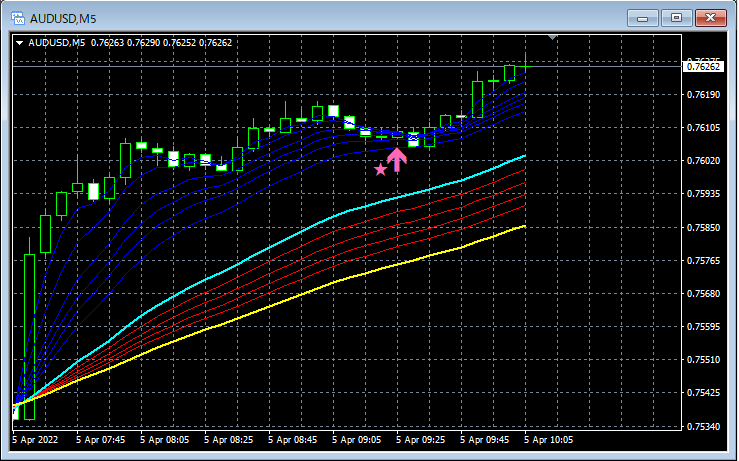
Task: Click the 0.75595 price scale label
Action: (x=703, y=327)
